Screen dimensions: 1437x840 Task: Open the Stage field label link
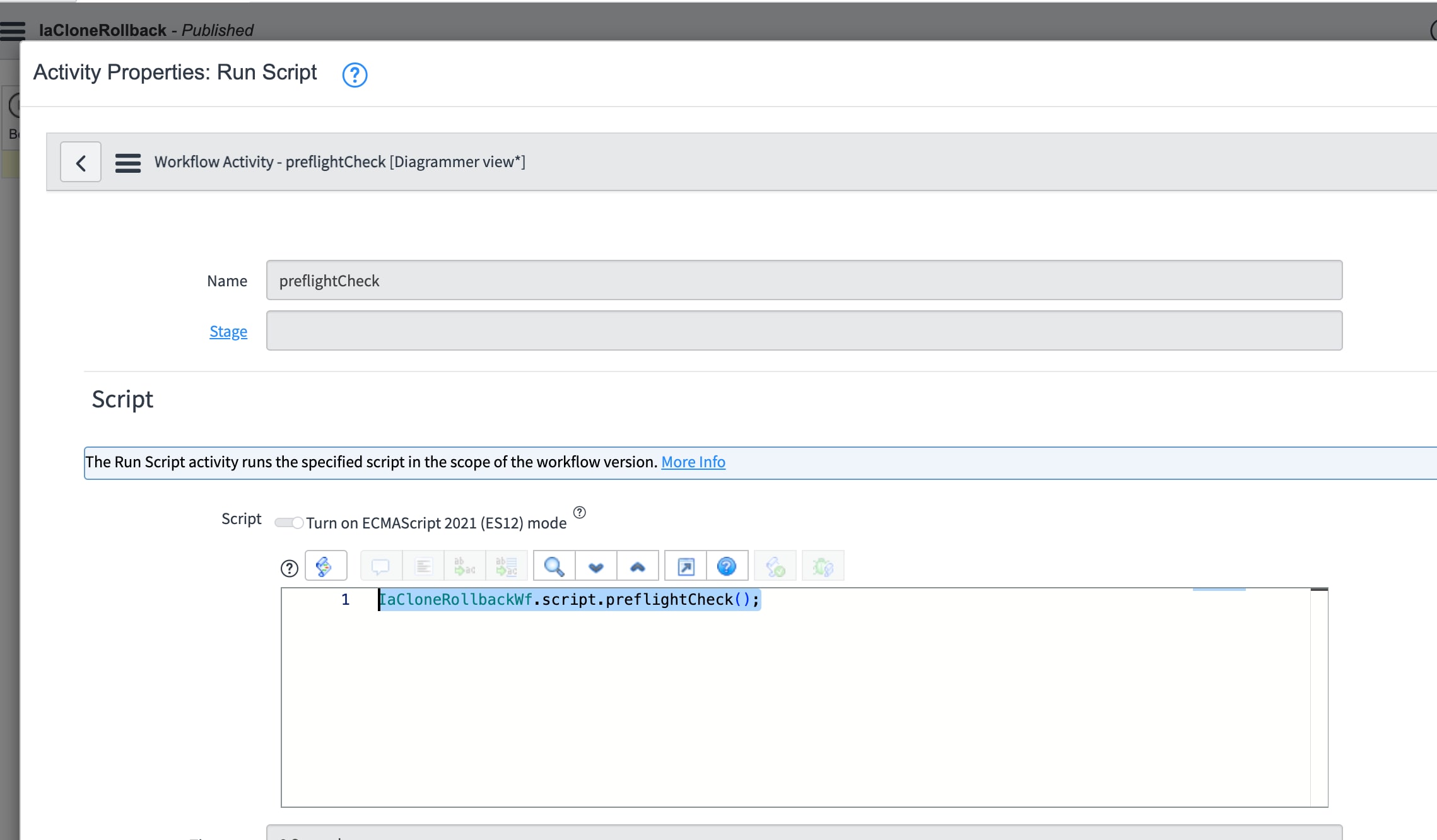click(228, 332)
